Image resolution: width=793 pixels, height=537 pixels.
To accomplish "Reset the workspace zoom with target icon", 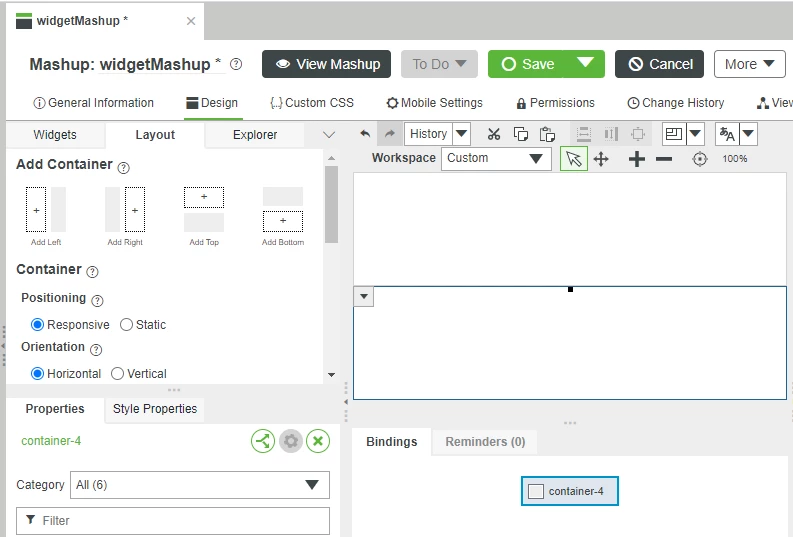I will [x=699, y=159].
